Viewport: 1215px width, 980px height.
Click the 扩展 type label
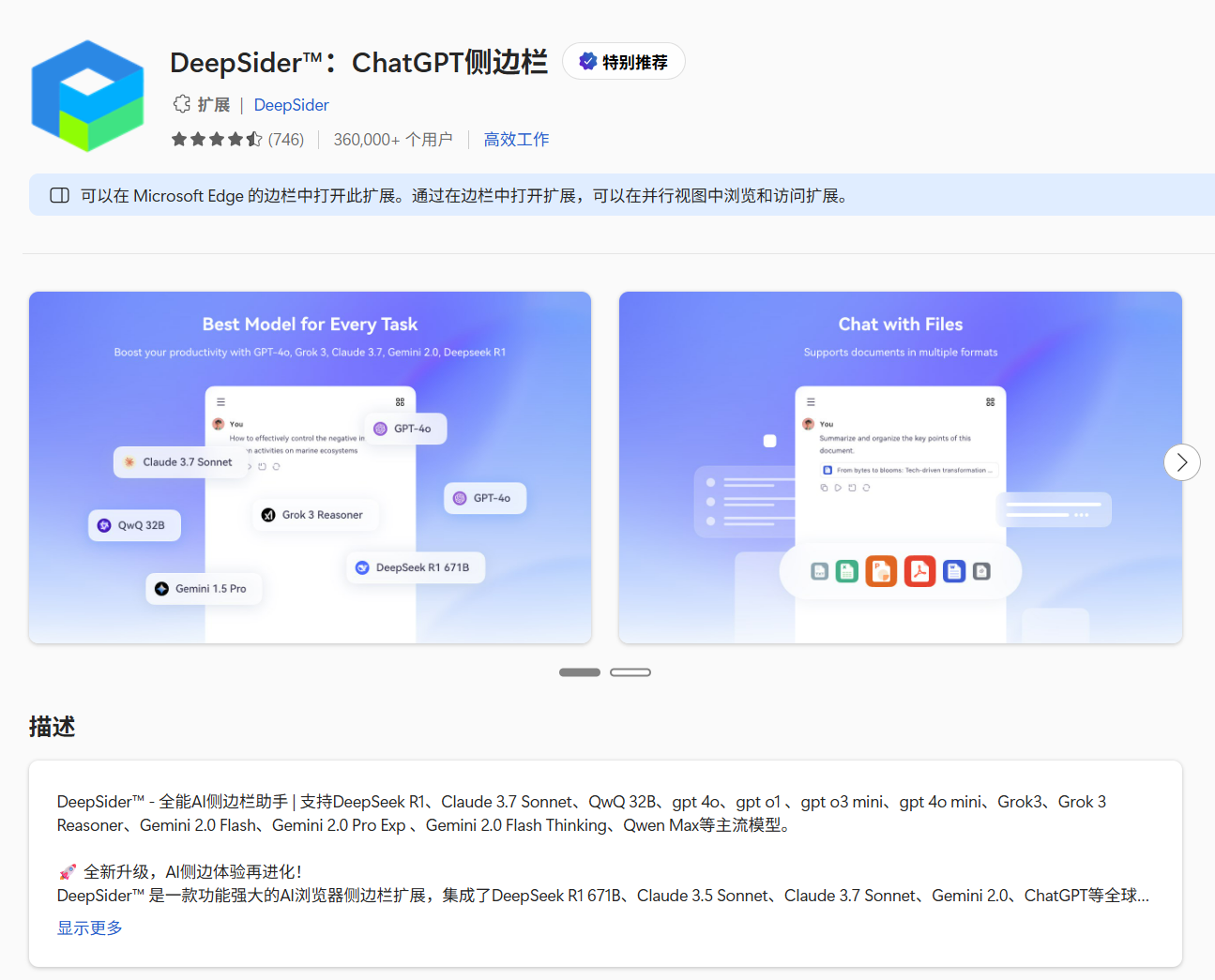point(214,105)
